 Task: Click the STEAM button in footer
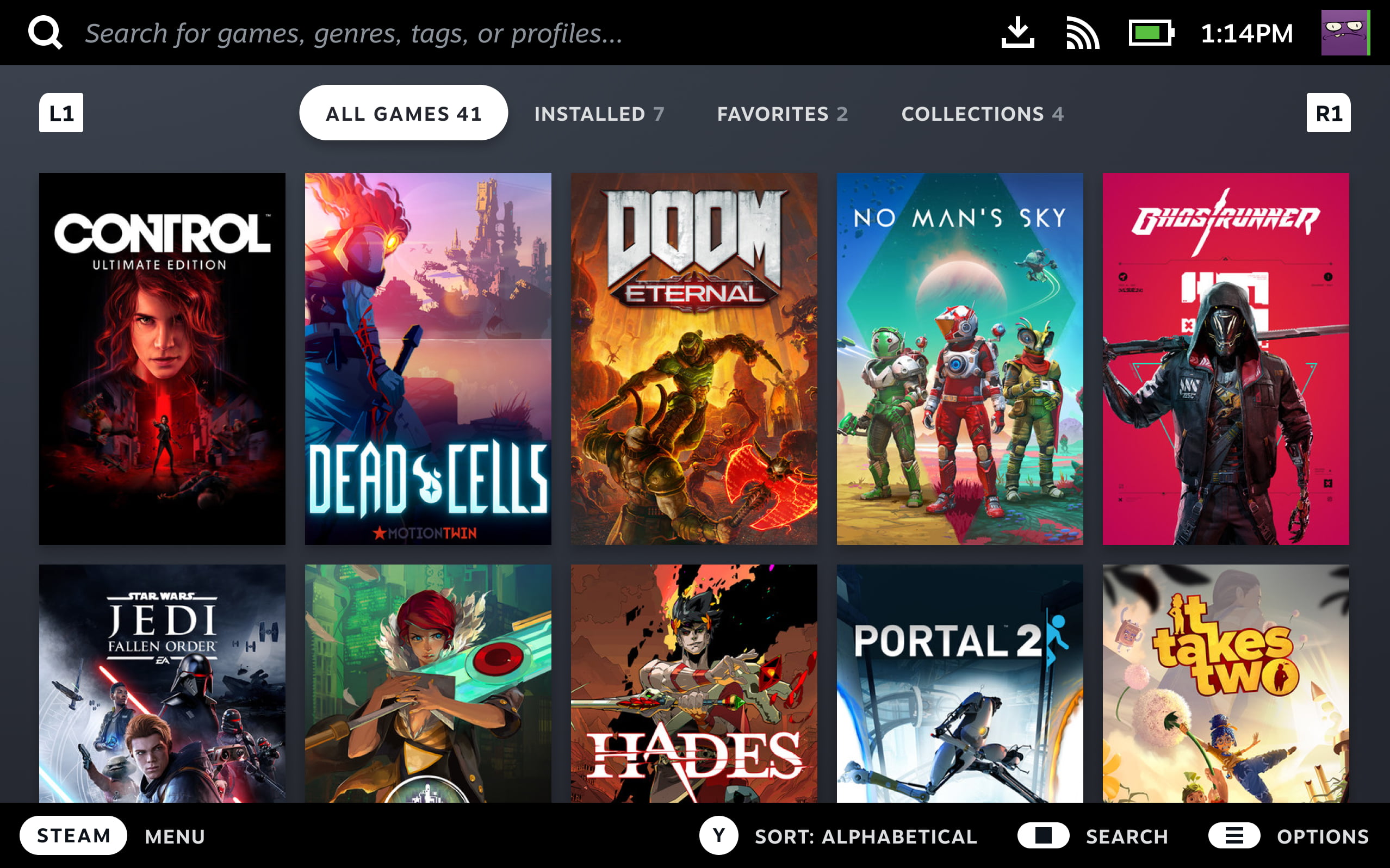(73, 835)
